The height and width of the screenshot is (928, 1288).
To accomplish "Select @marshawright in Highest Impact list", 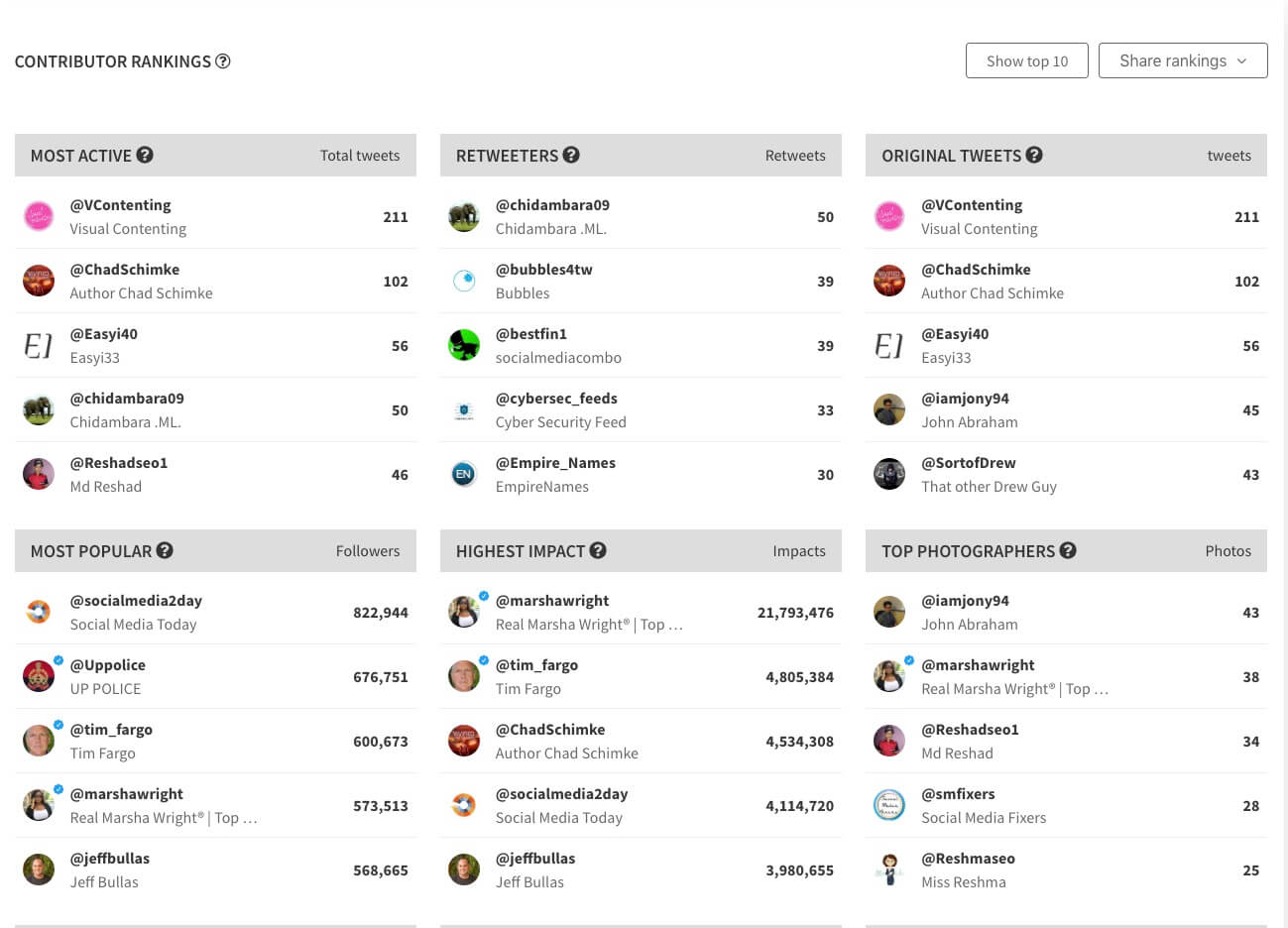I will (552, 601).
